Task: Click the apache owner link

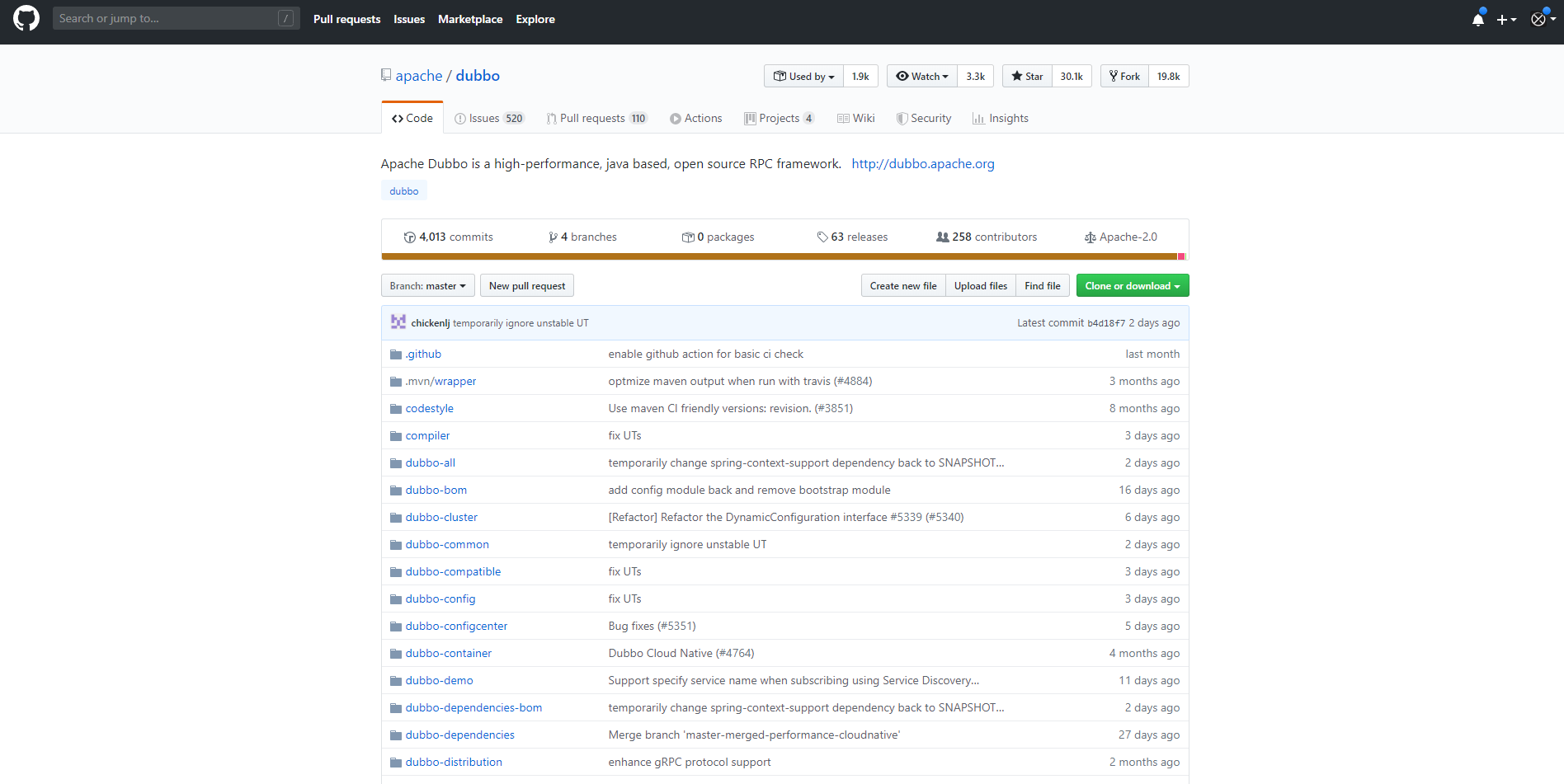Action: (419, 76)
